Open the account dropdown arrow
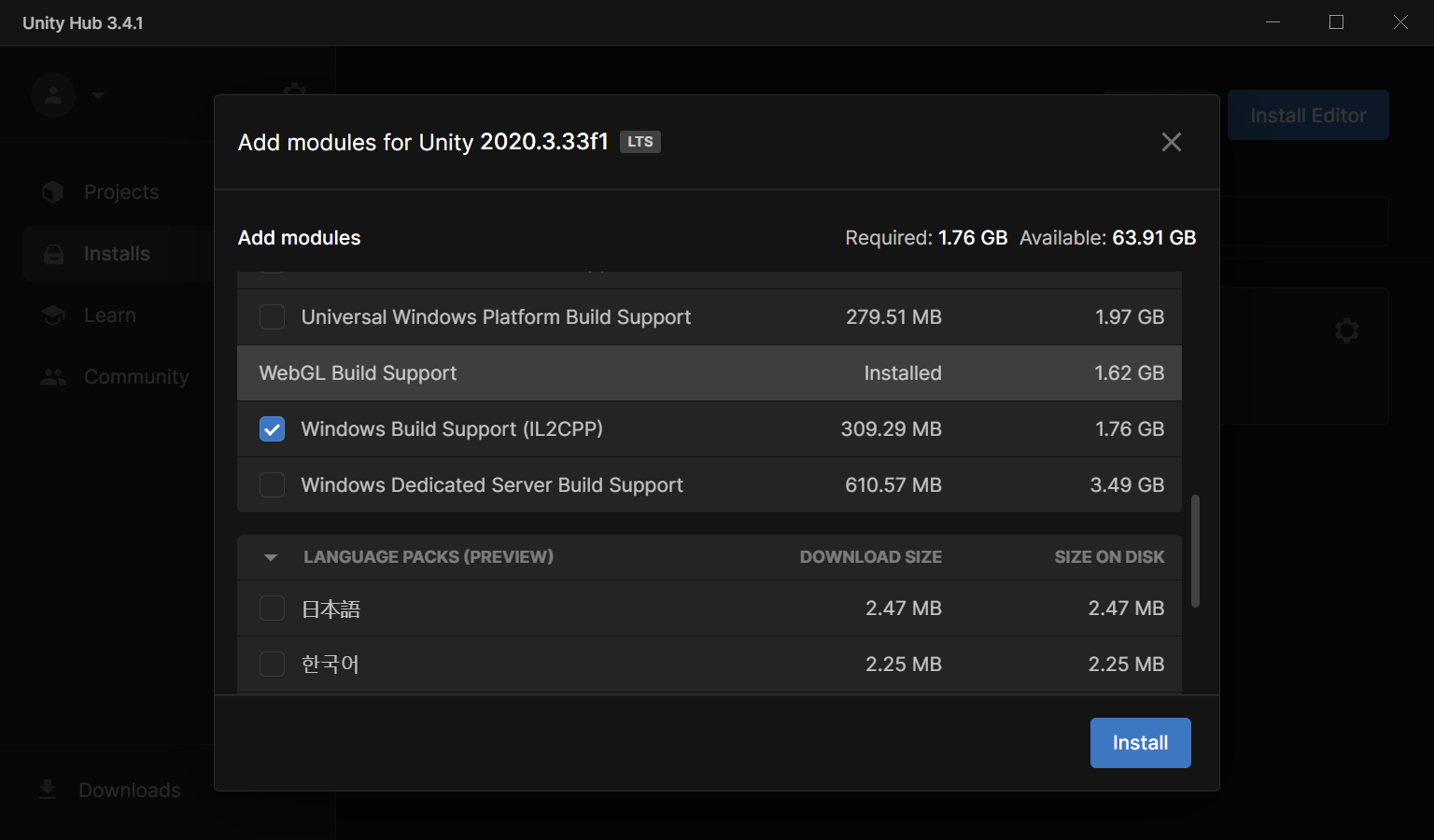This screenshot has height=840, width=1434. (x=98, y=95)
